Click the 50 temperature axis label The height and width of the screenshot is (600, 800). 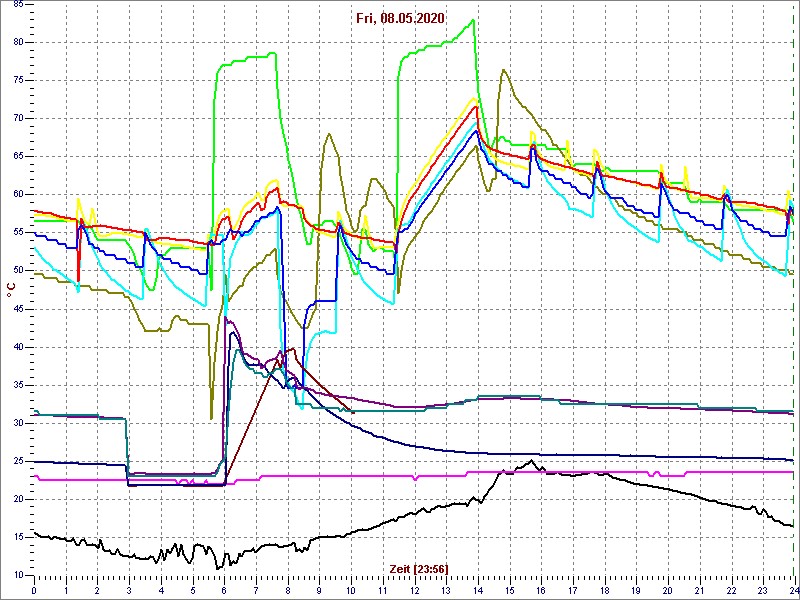point(17,271)
